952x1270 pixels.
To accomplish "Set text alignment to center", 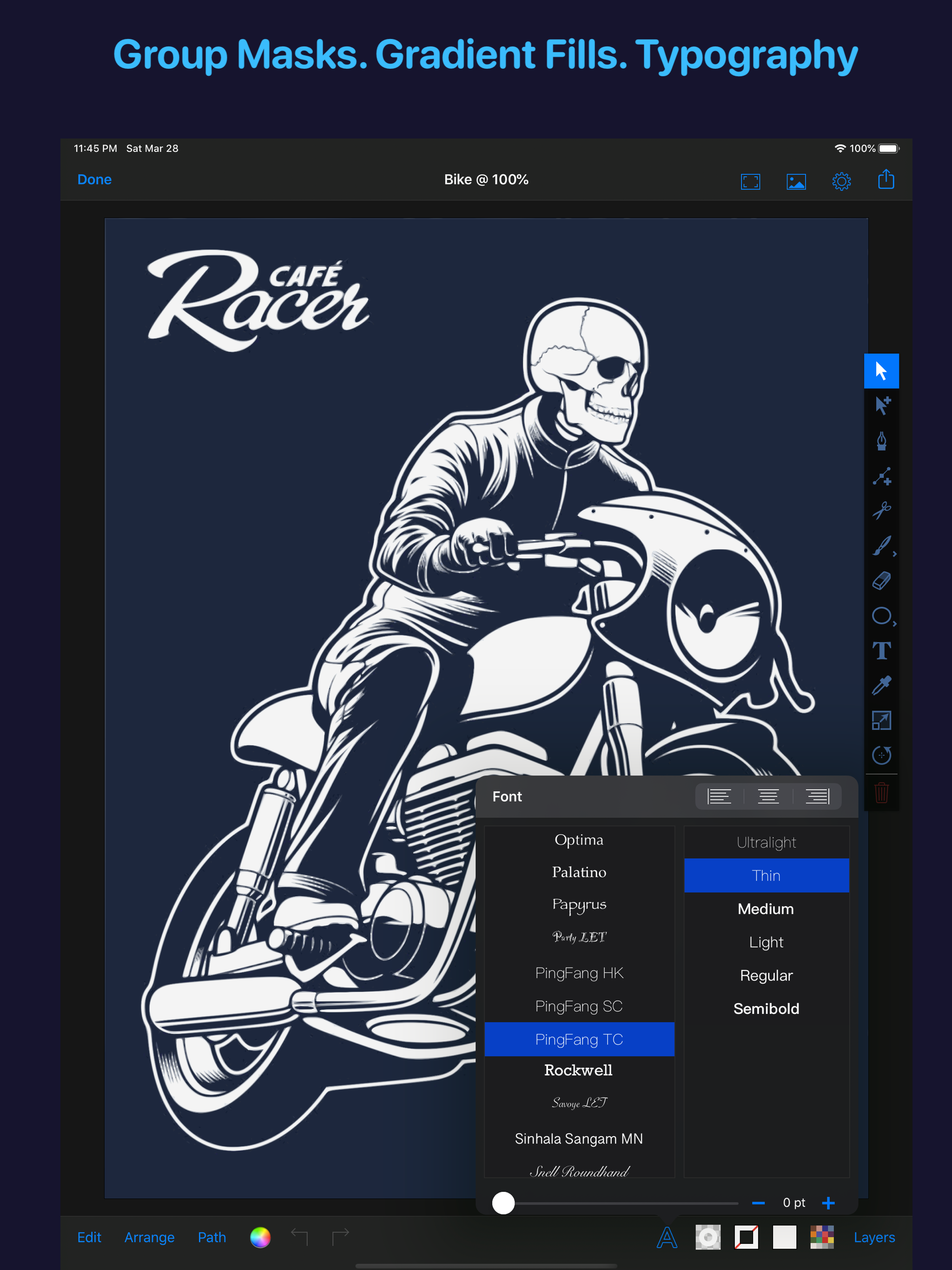I will pyautogui.click(x=767, y=796).
